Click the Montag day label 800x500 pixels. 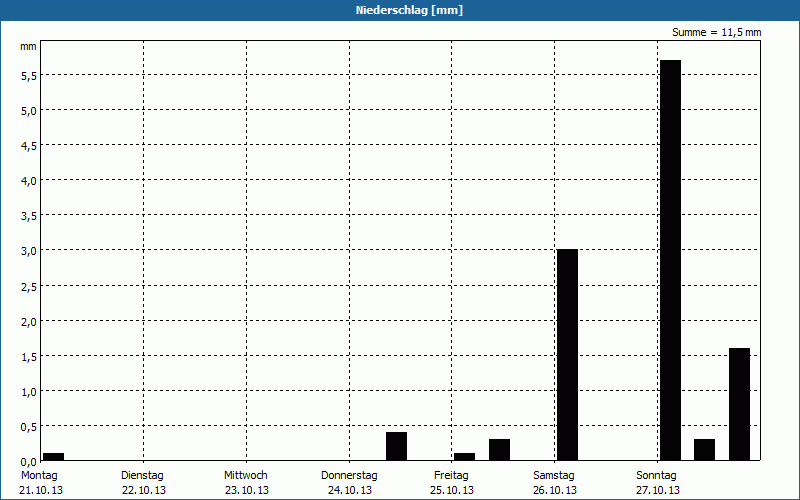[39, 476]
